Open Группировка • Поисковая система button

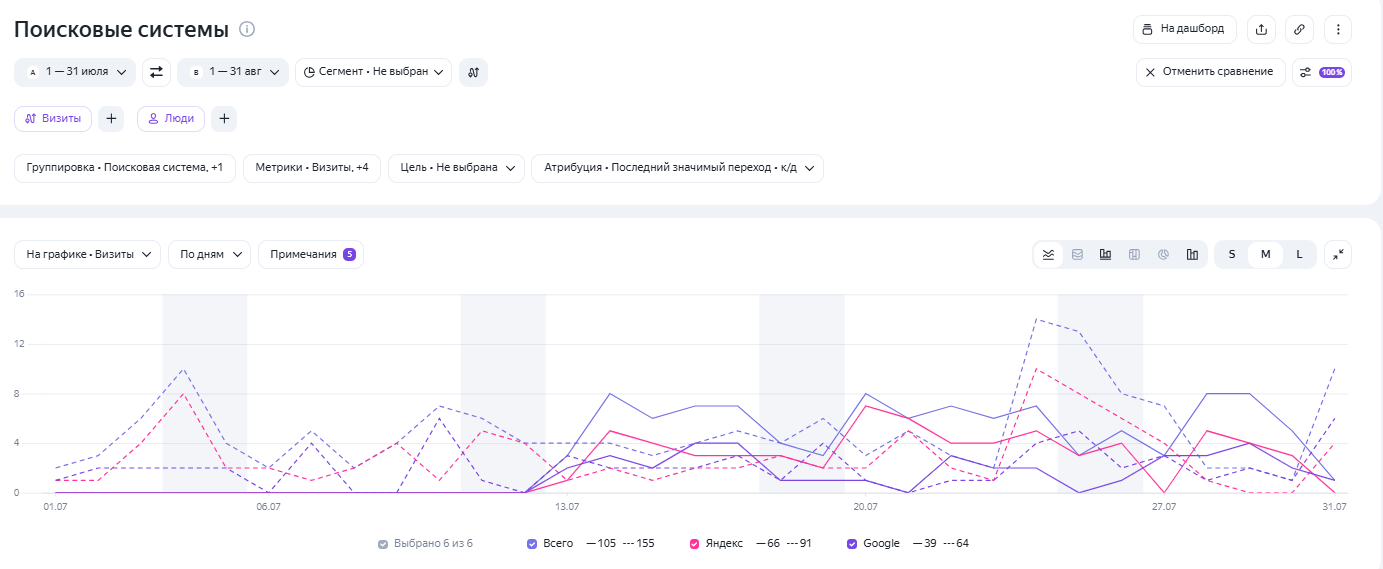[x=125, y=168]
